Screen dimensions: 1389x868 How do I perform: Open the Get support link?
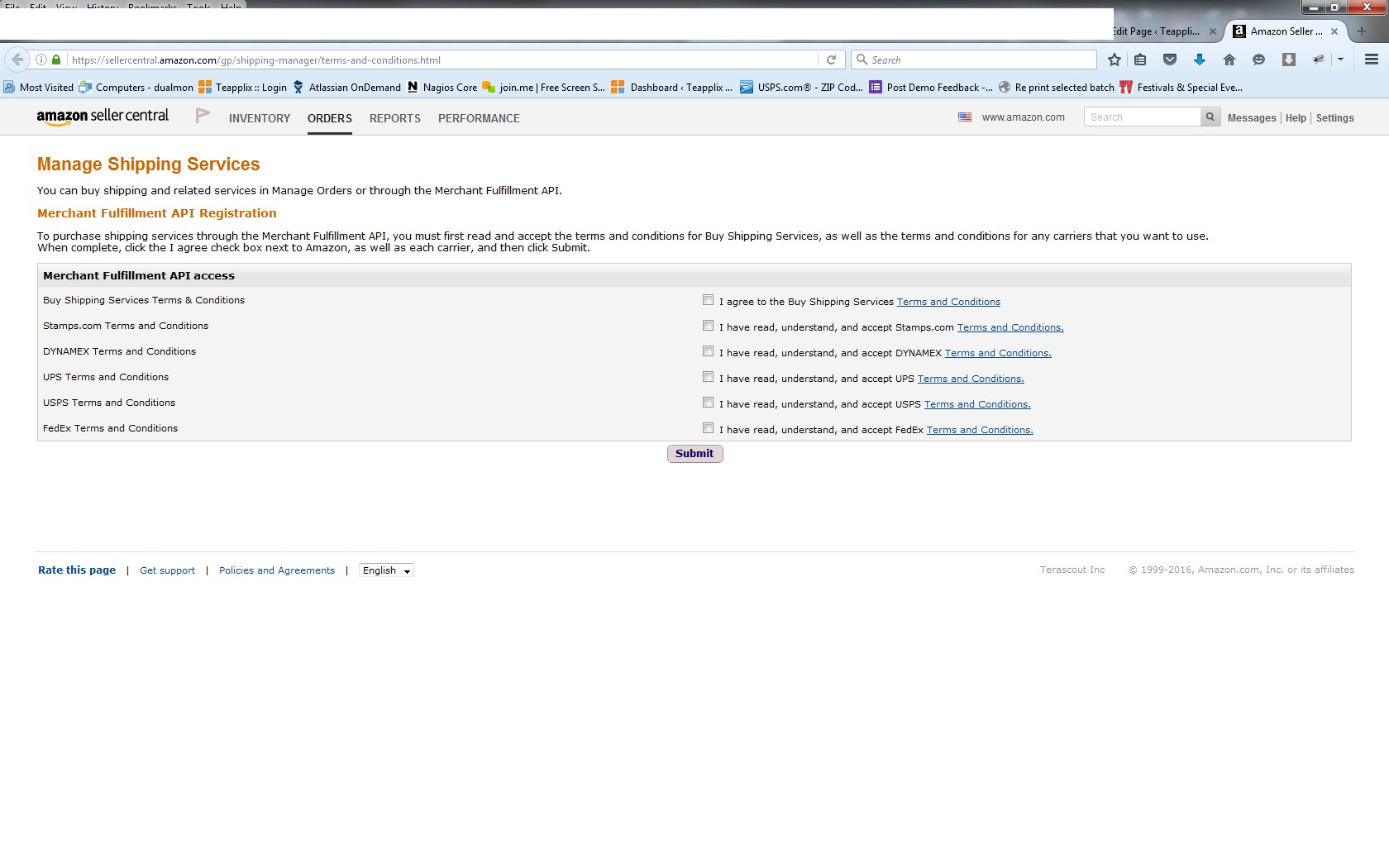(168, 570)
